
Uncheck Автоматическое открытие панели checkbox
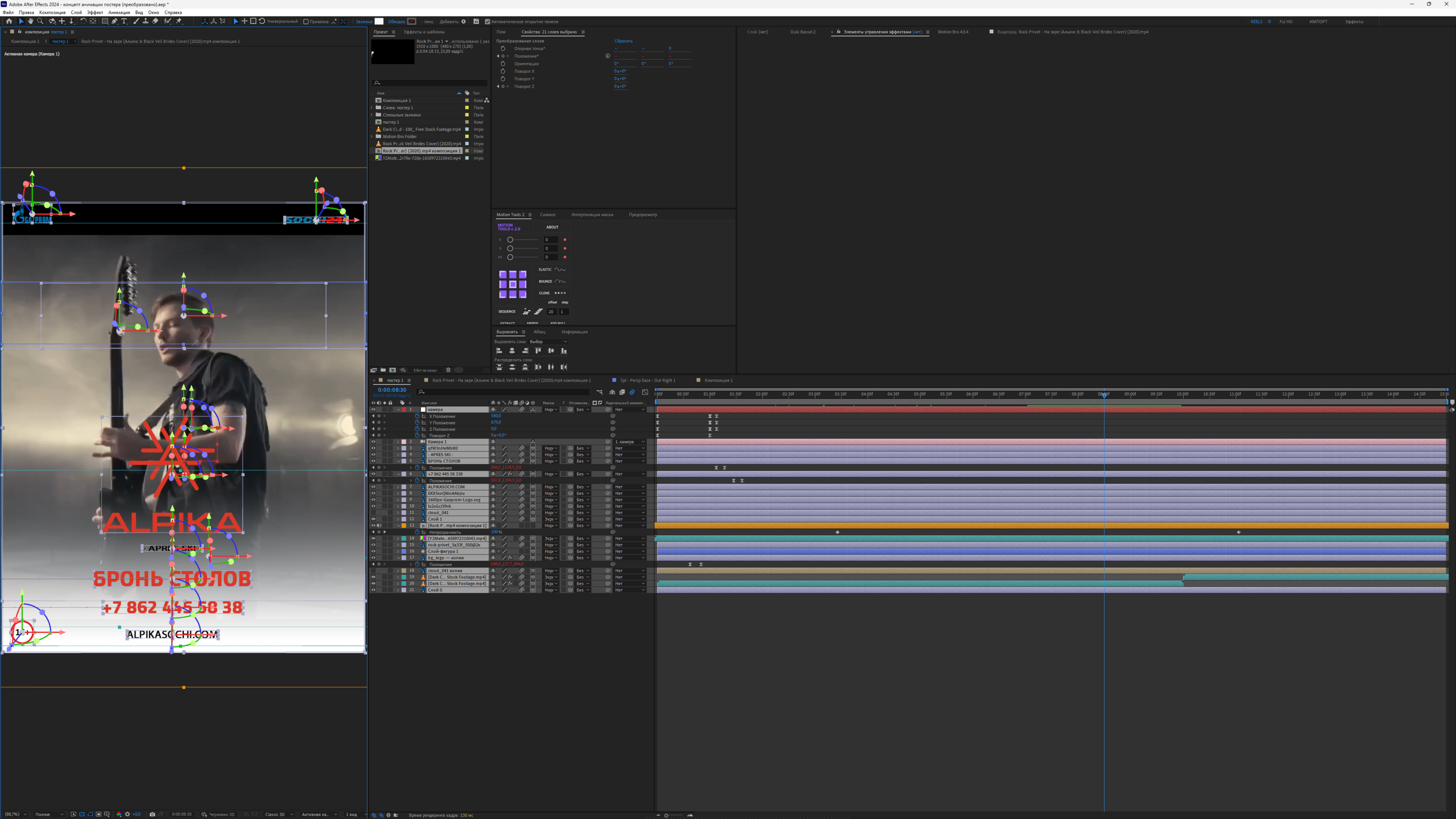coord(487,21)
